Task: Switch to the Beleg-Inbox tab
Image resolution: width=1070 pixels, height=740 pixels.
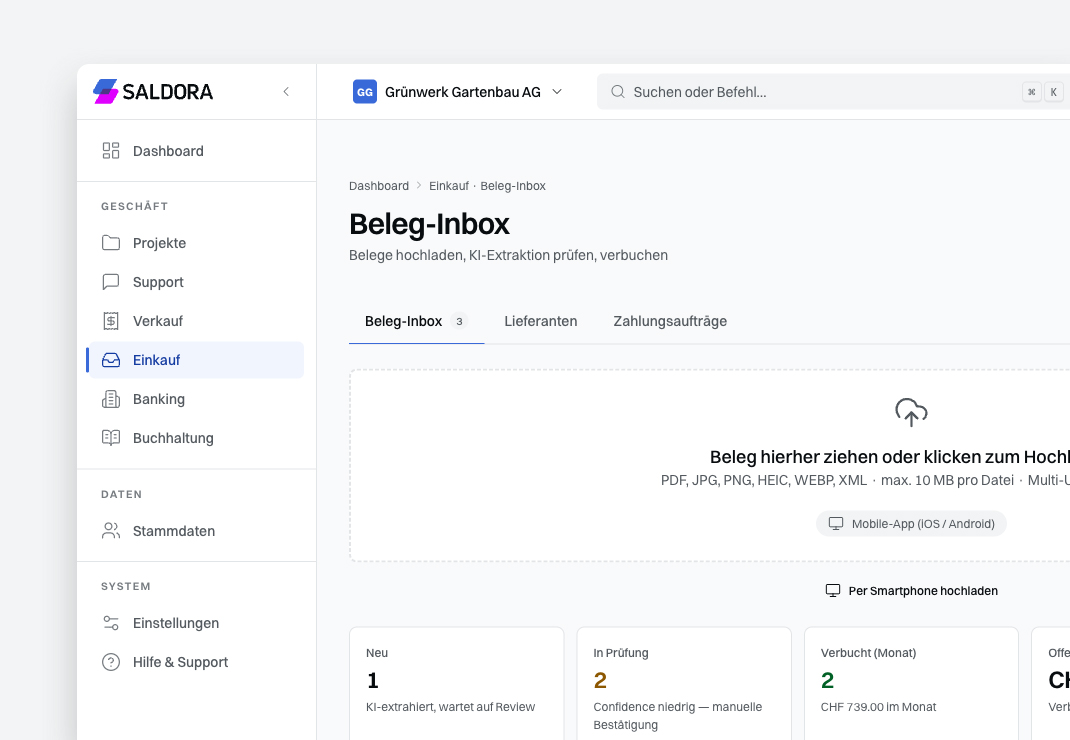Action: pyautogui.click(x=416, y=322)
